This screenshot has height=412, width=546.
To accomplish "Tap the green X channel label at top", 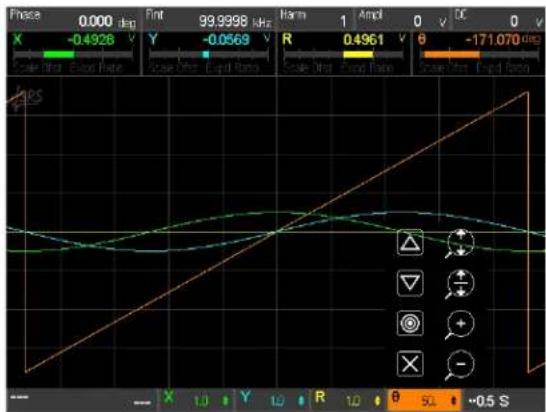I will click(x=18, y=39).
